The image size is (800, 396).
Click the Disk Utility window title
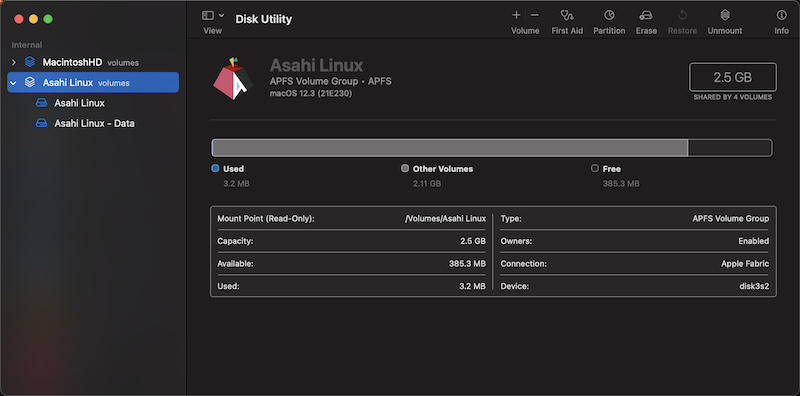[263, 19]
